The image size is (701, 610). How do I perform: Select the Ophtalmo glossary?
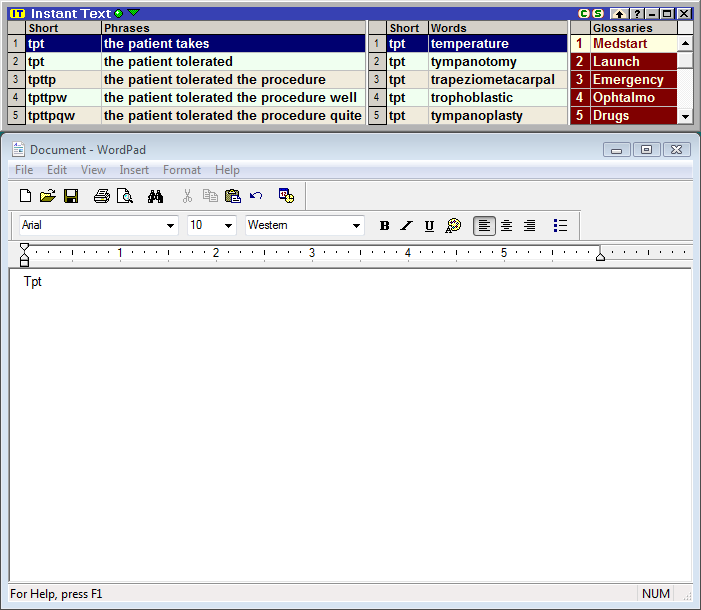(x=624, y=97)
